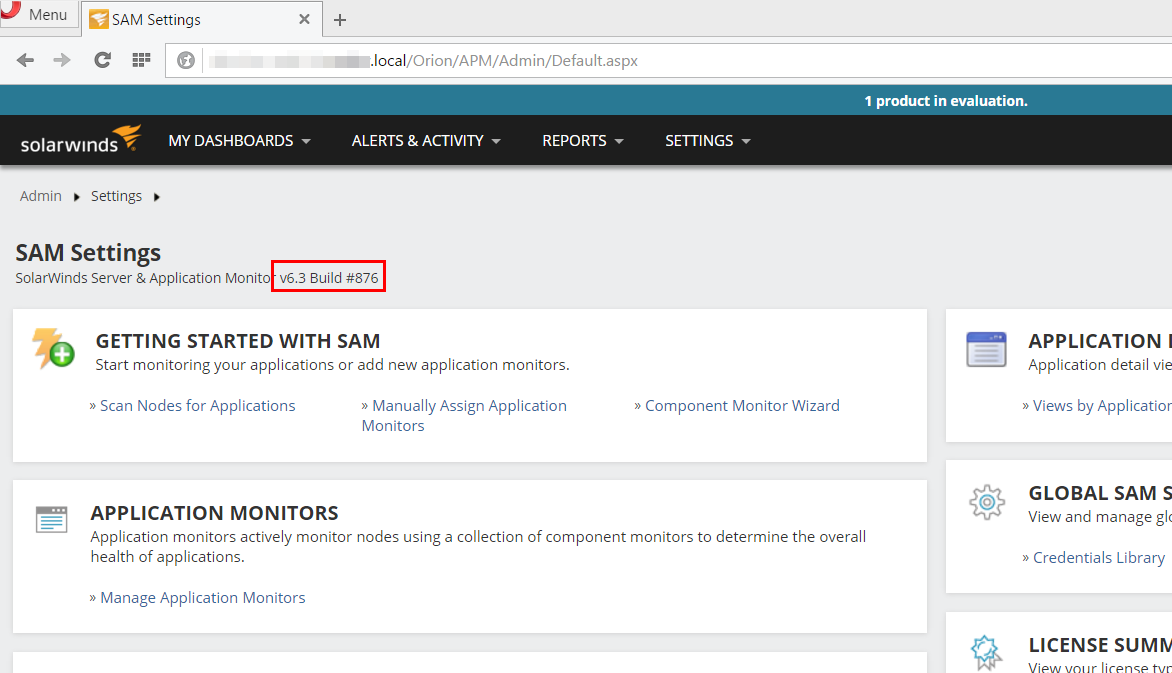Click the Getting Started lightning plus icon

pos(53,348)
